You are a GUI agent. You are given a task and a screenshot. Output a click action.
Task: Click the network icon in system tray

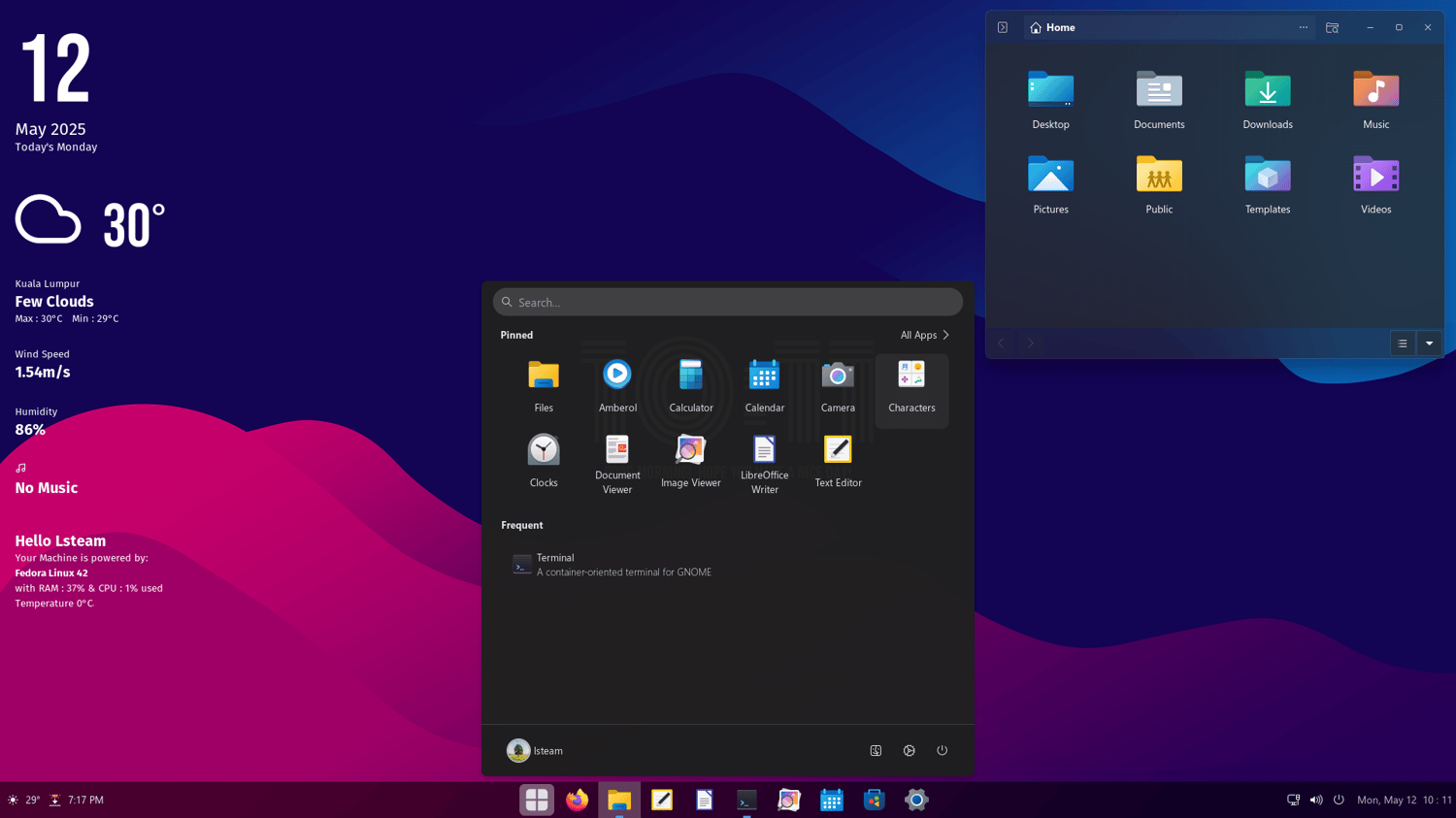1293,800
